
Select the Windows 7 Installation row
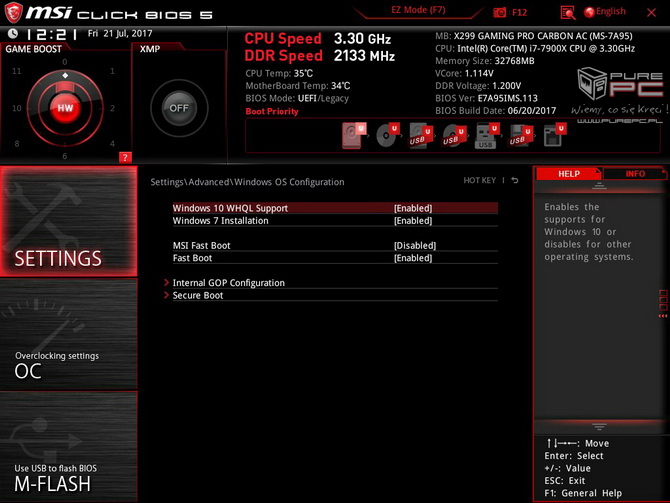[x=335, y=221]
